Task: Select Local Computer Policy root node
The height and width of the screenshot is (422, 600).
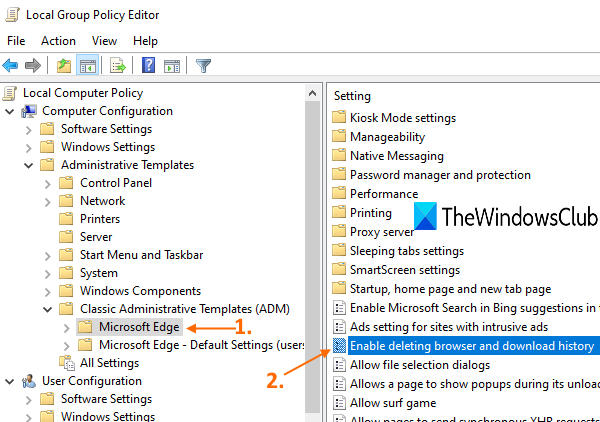Action: (x=83, y=93)
